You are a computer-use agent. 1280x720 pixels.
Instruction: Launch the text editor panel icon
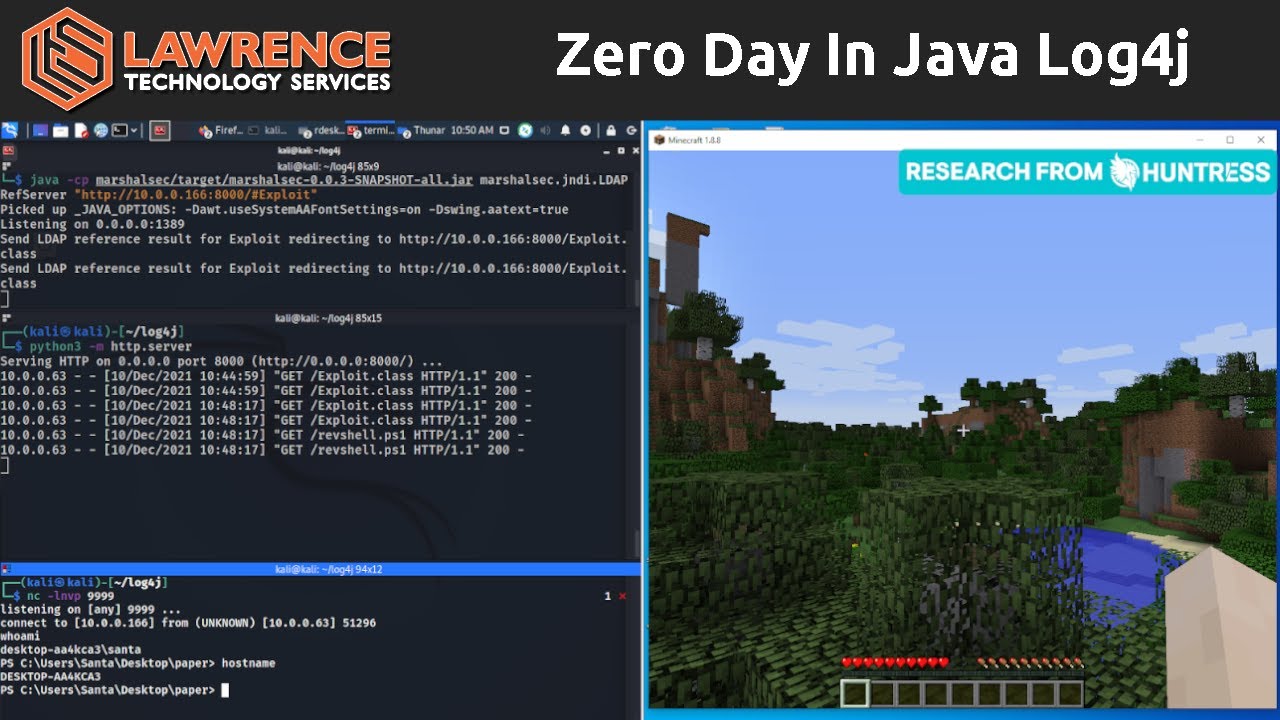click(81, 130)
